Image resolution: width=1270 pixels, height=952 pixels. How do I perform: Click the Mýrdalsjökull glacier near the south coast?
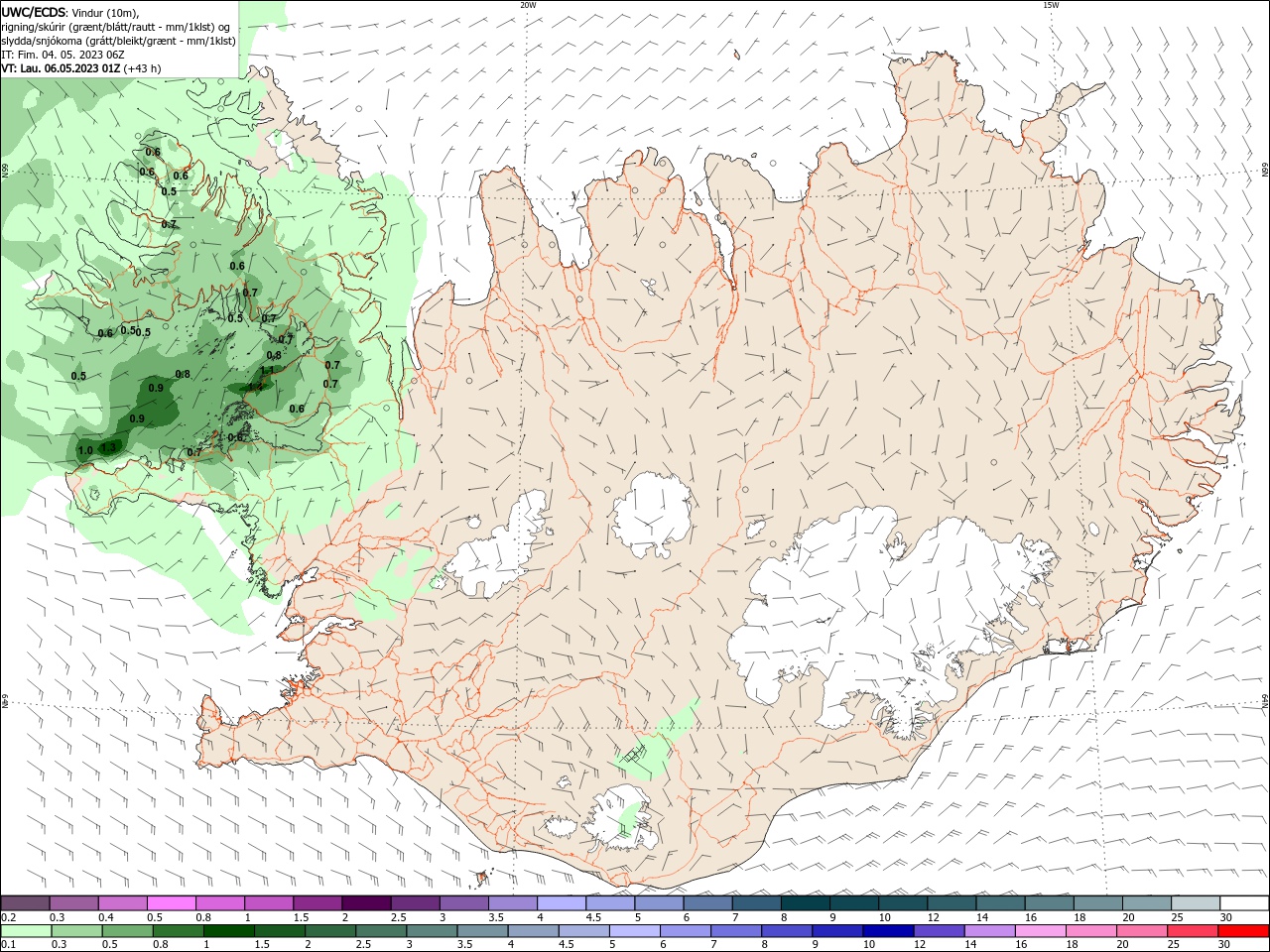click(620, 818)
